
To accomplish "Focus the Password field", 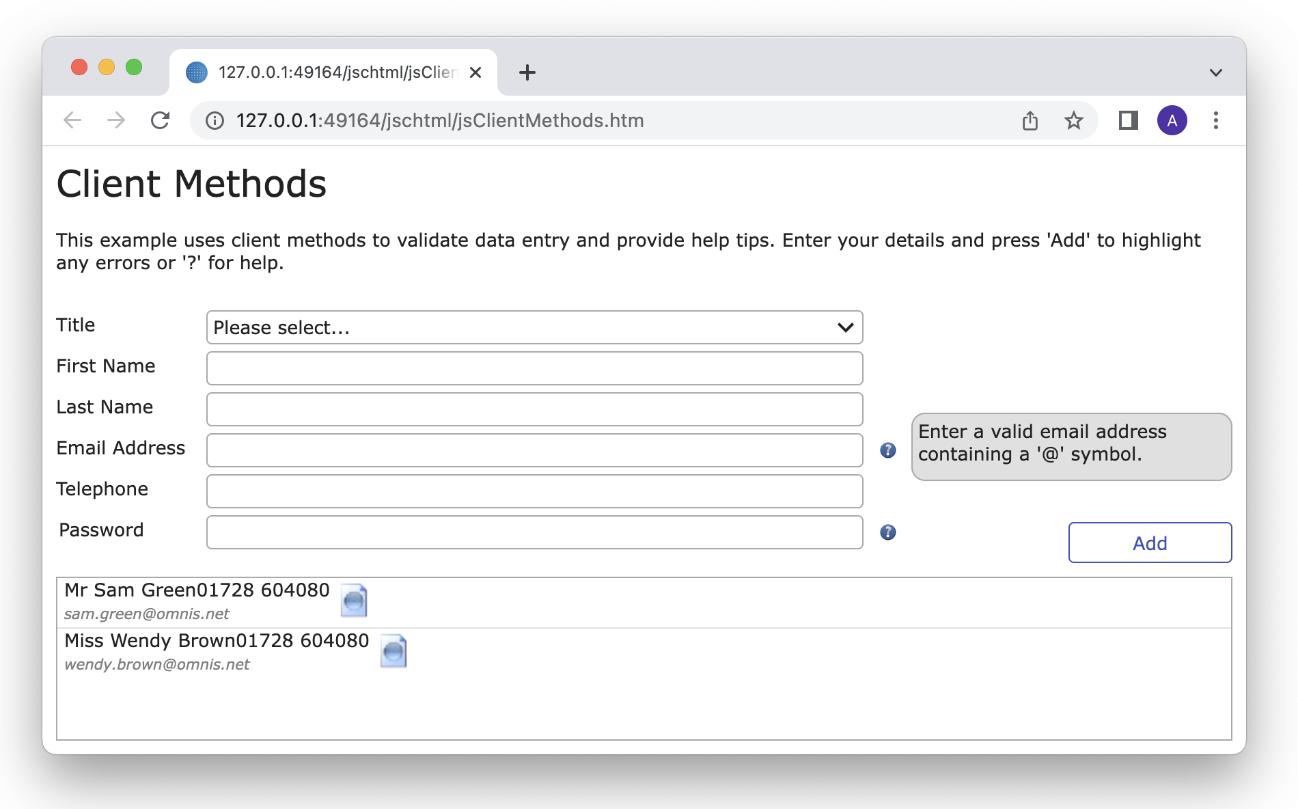I will 534,532.
